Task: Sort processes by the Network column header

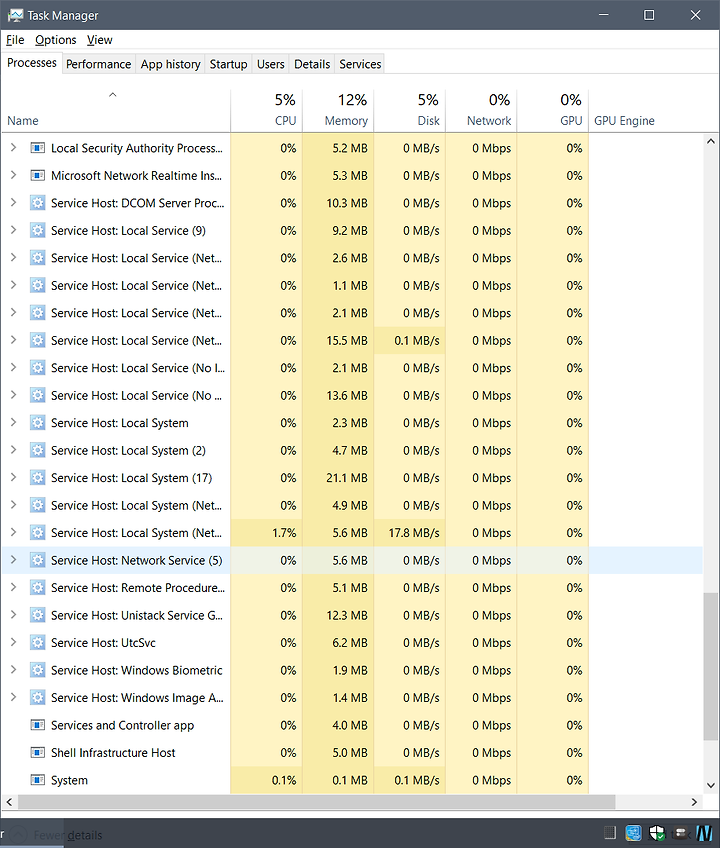Action: (x=481, y=110)
